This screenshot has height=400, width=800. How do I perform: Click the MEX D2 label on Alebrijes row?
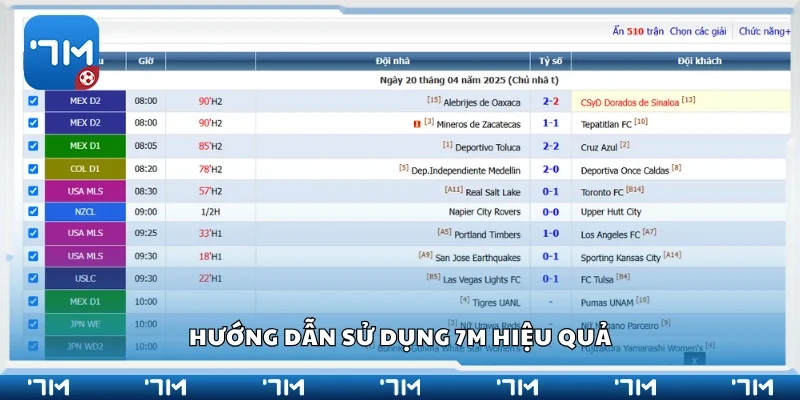point(85,101)
